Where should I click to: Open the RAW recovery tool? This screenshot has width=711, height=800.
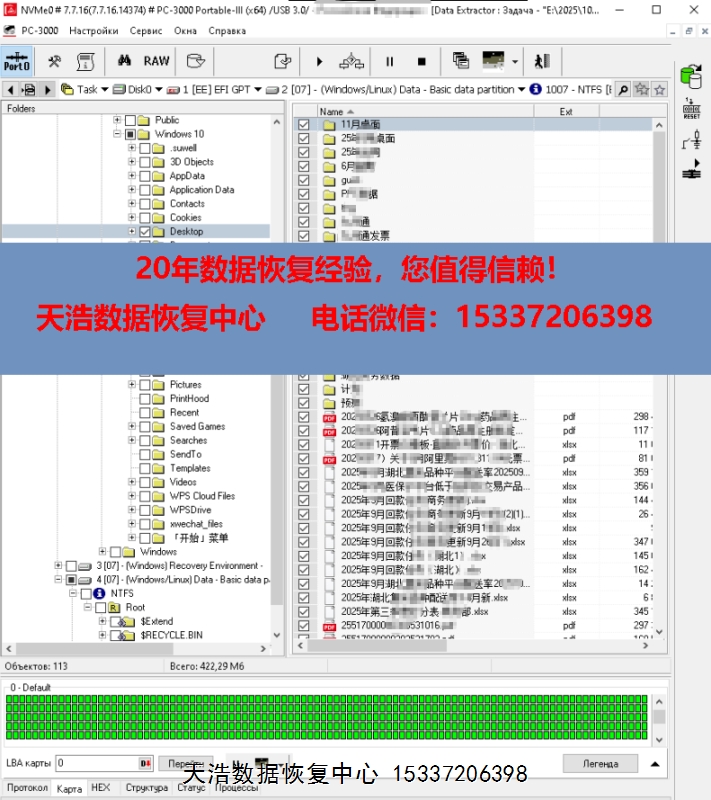point(157,61)
